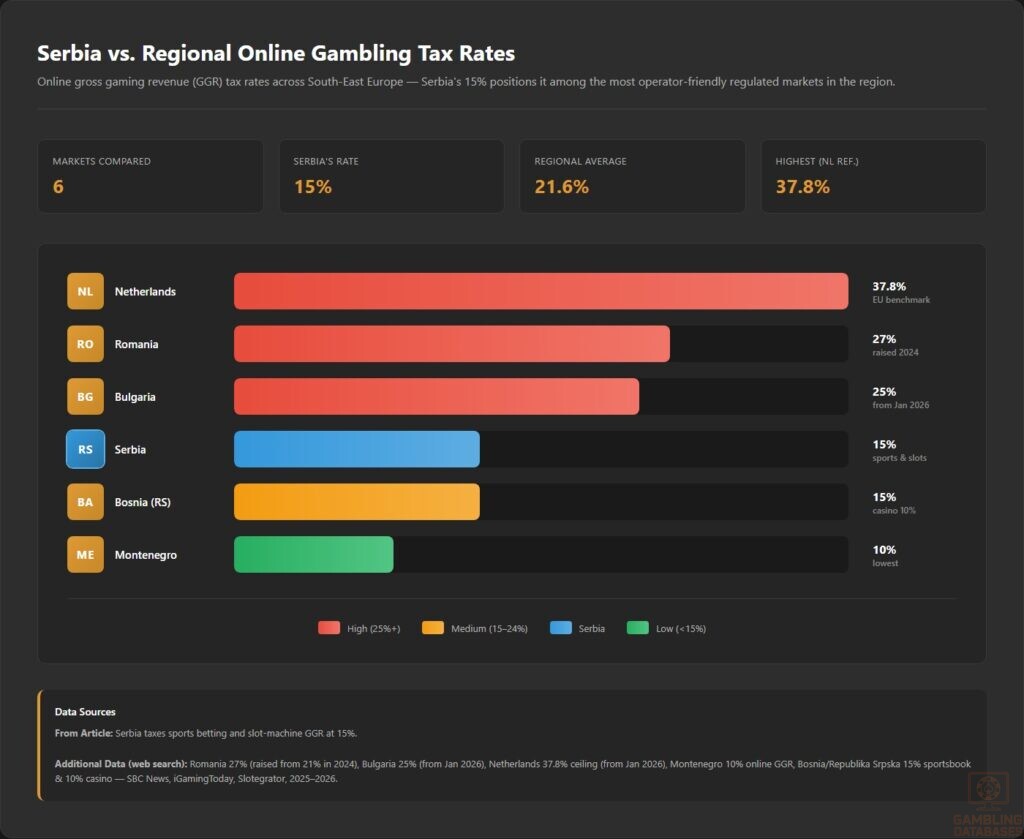Click the 'High (25%+)' legend label
The width and height of the screenshot is (1024, 839).
click(374, 629)
